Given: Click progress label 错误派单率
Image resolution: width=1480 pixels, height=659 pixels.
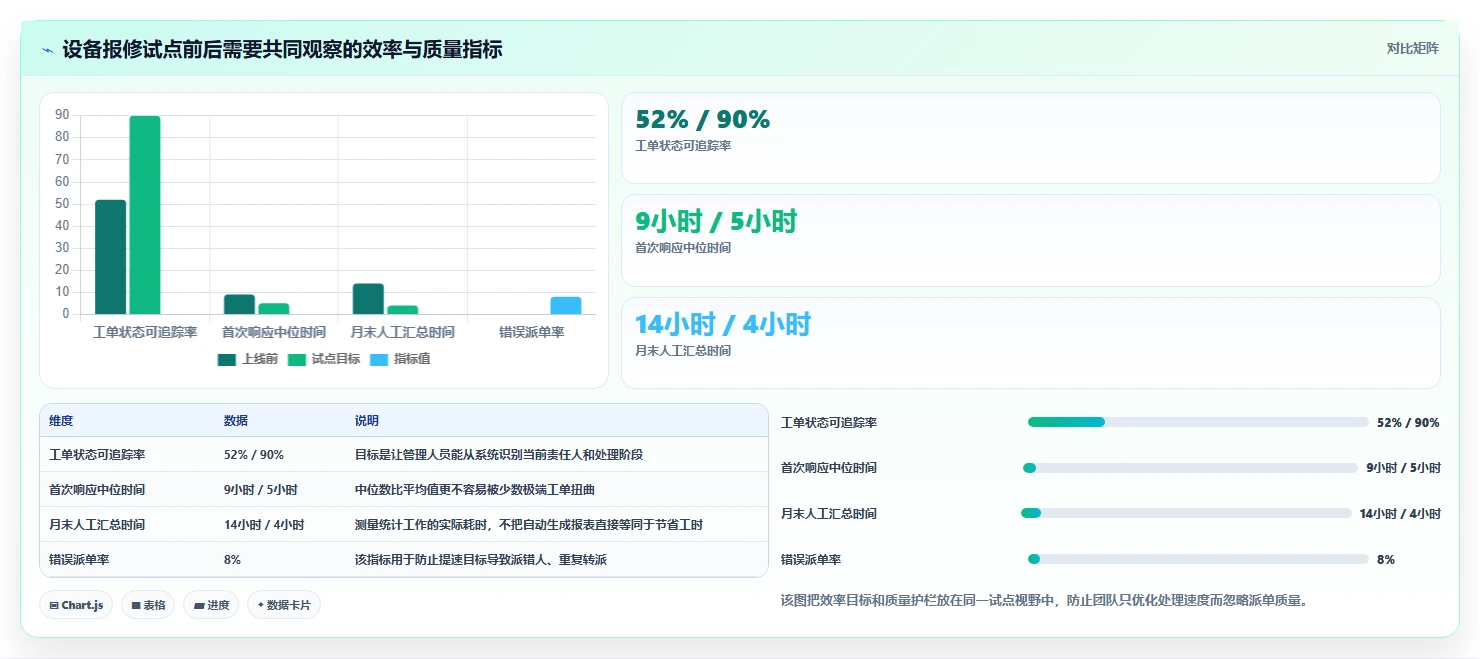Looking at the screenshot, I should (x=811, y=560).
